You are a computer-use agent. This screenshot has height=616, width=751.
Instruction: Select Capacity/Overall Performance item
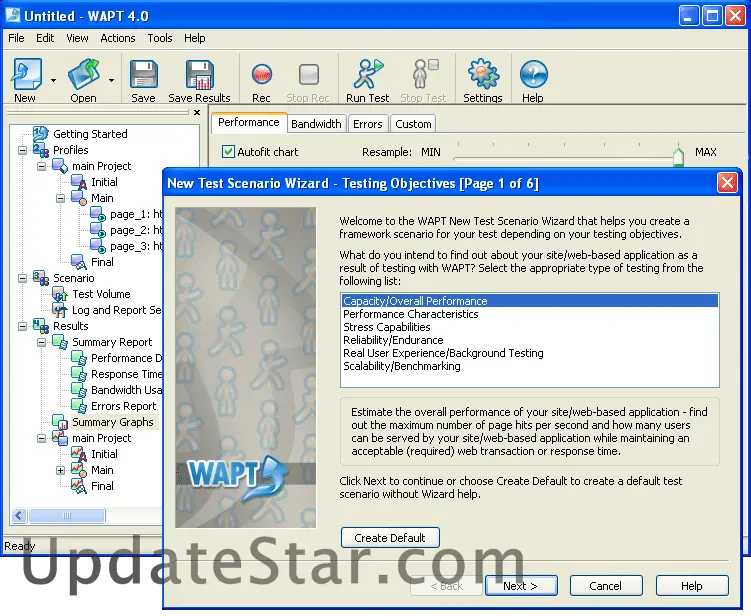click(530, 301)
